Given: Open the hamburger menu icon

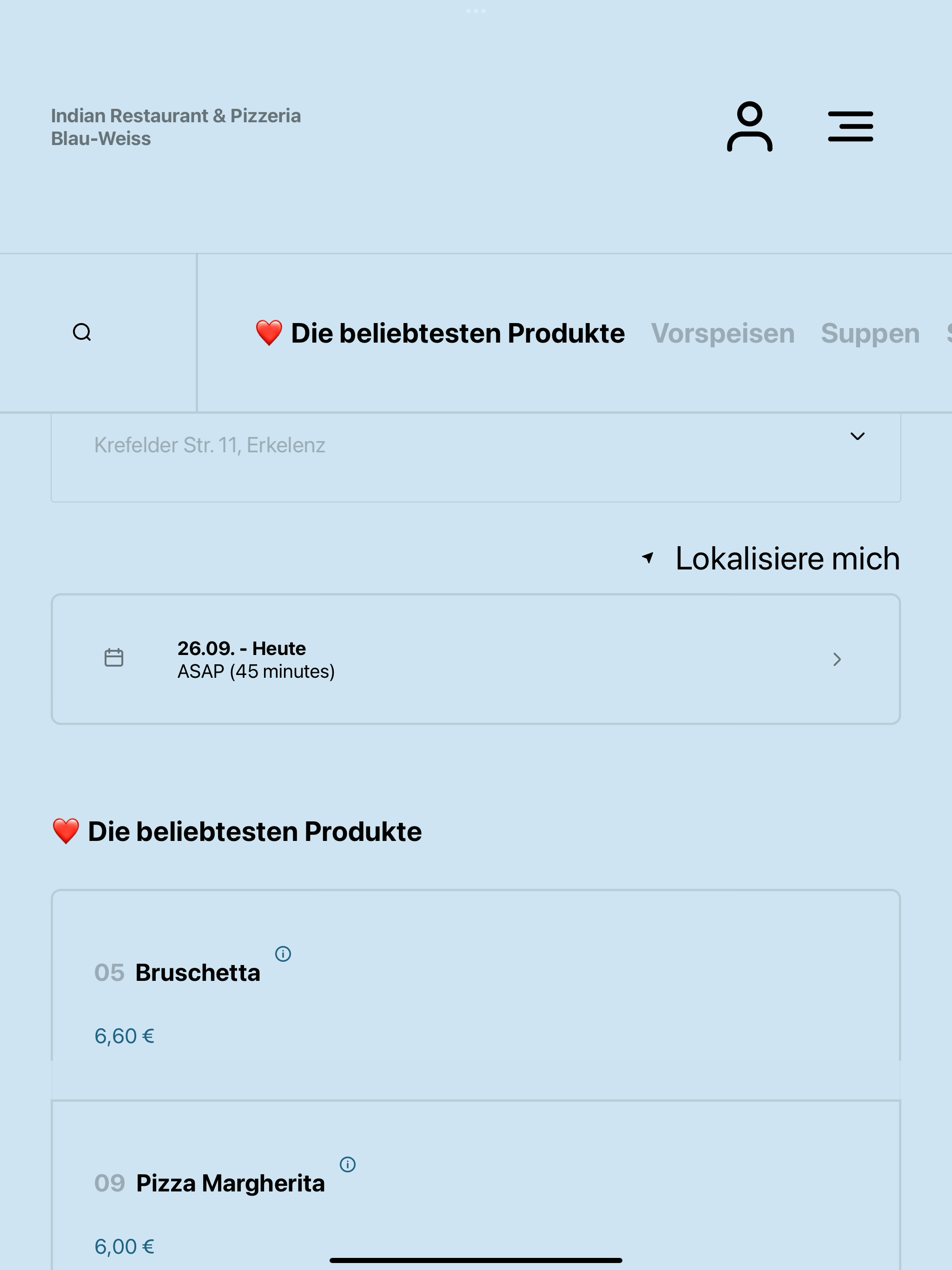Looking at the screenshot, I should point(850,126).
